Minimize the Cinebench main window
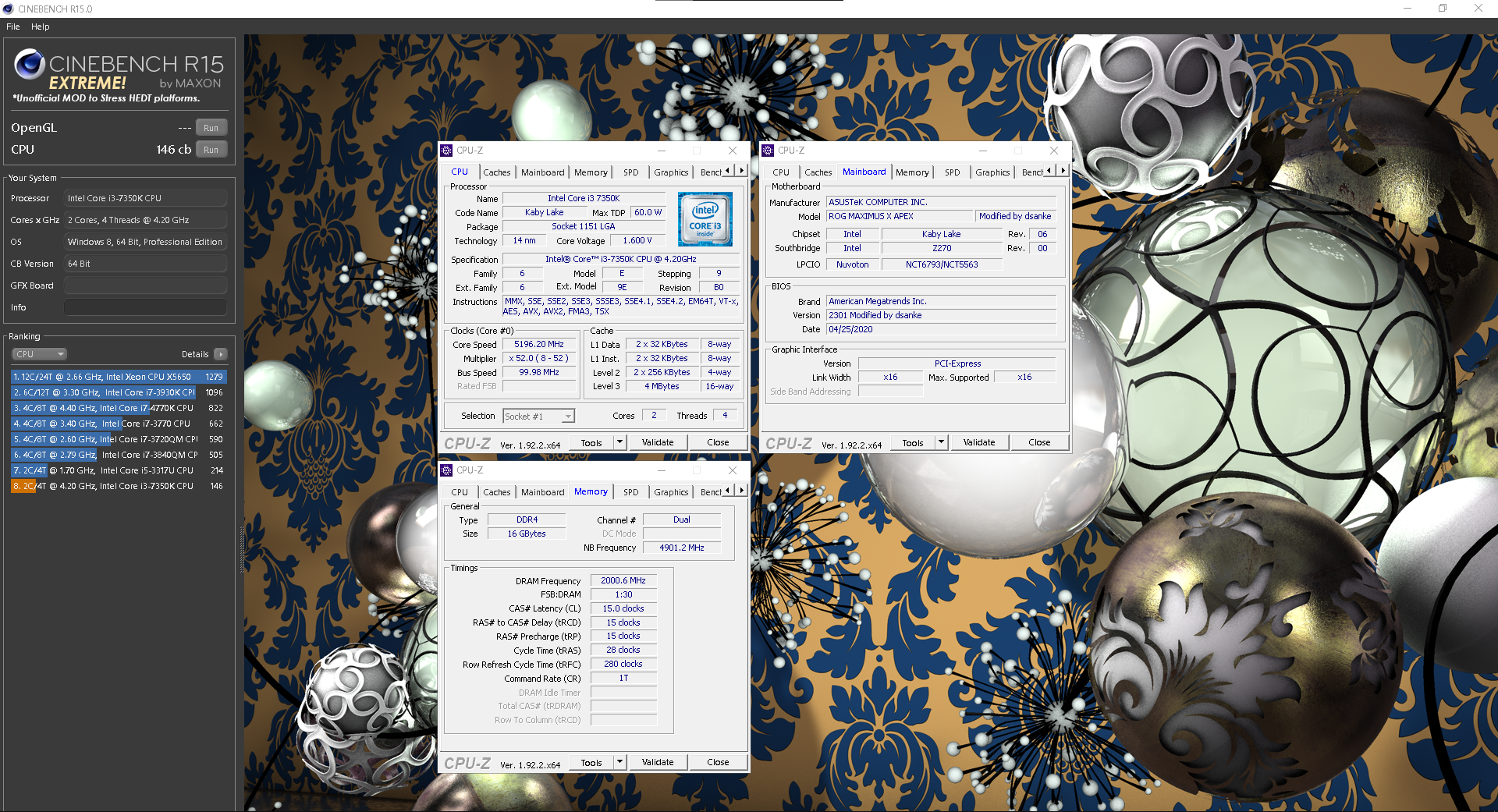 [1407, 9]
